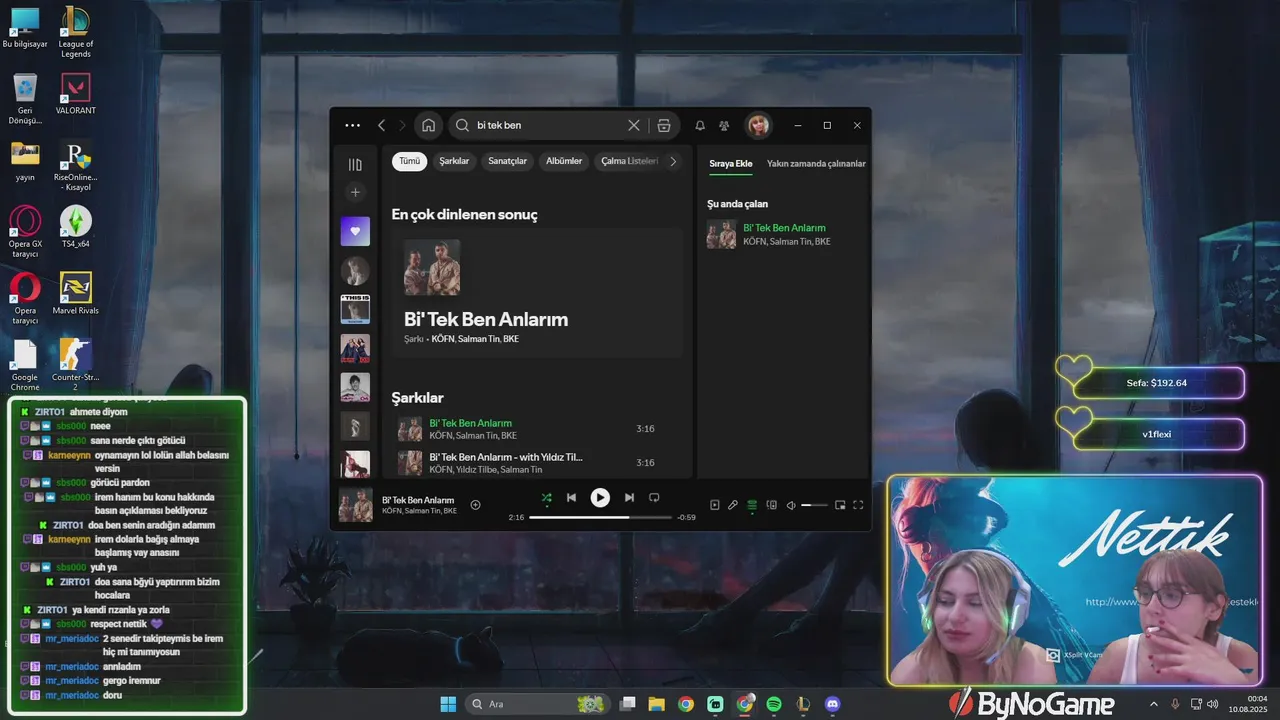Open Discord from taskbar
1280x720 pixels.
coord(833,704)
